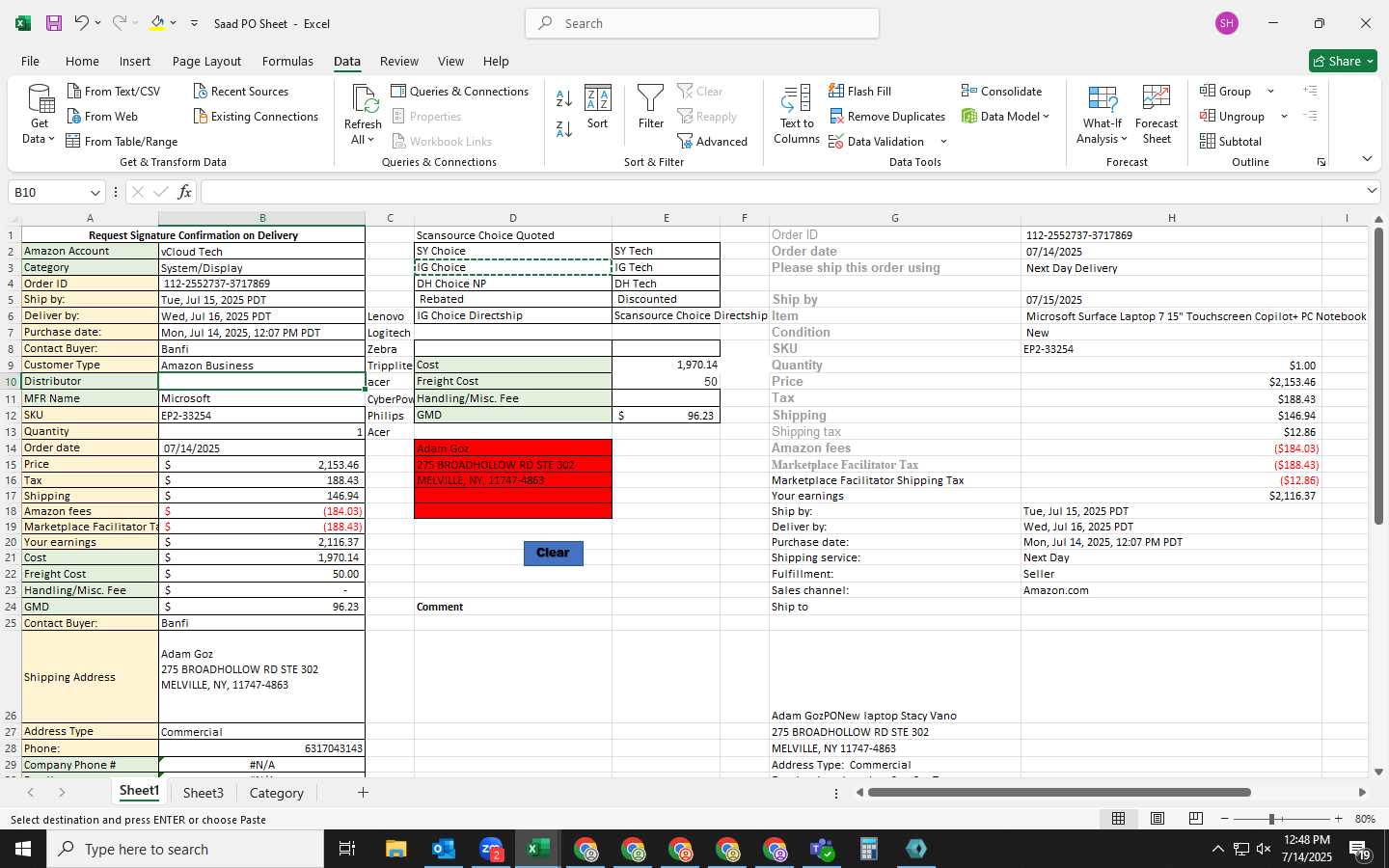Click the Search box
Image resolution: width=1389 pixels, height=868 pixels.
click(702, 23)
